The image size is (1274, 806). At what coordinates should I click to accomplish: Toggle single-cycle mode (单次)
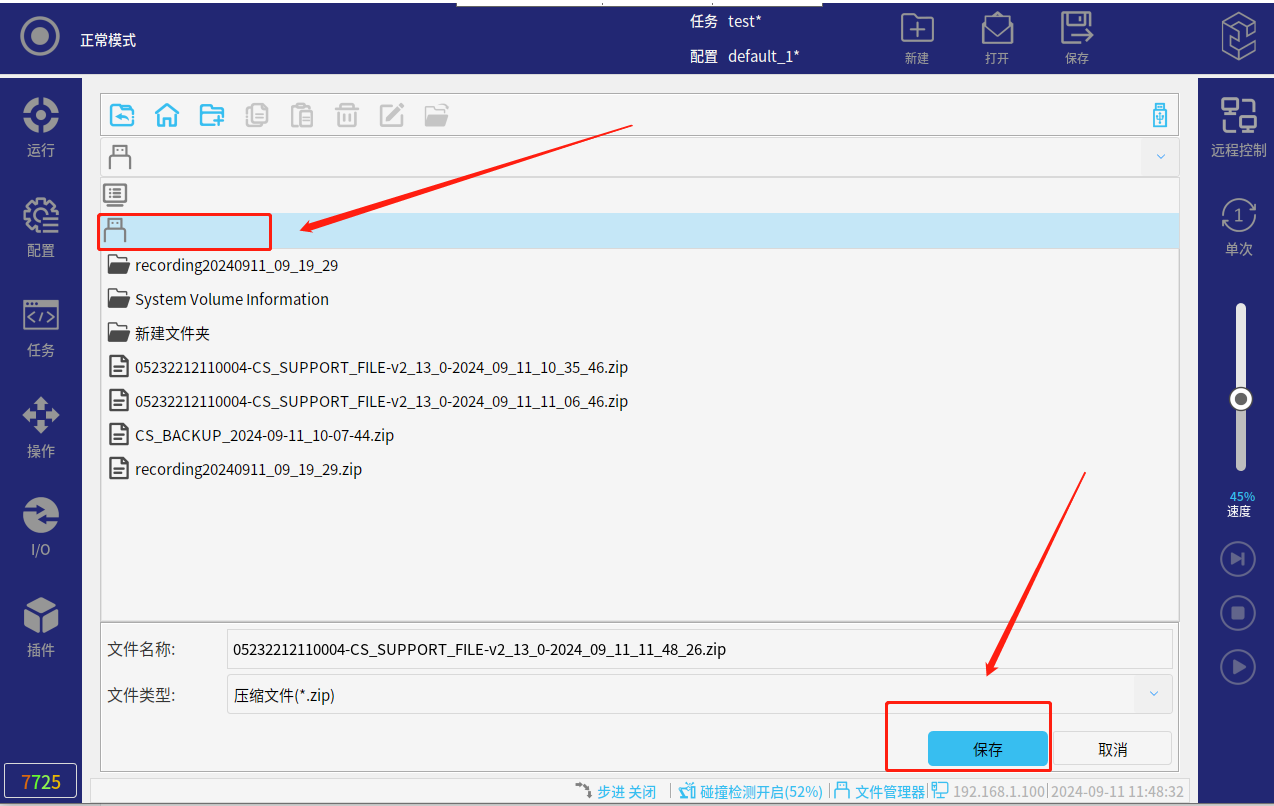tap(1238, 226)
